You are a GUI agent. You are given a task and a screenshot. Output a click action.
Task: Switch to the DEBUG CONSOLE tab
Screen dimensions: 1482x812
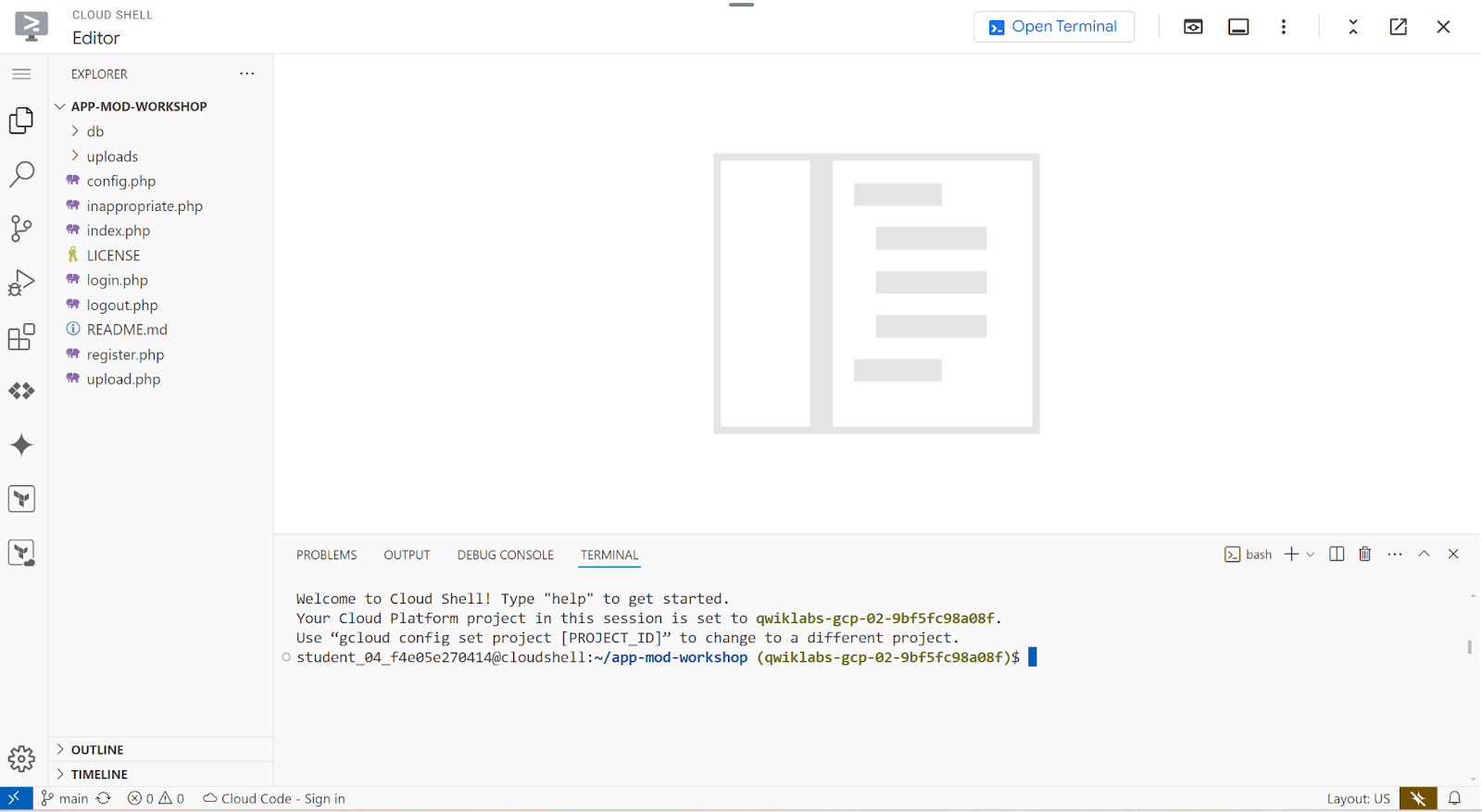(x=505, y=555)
